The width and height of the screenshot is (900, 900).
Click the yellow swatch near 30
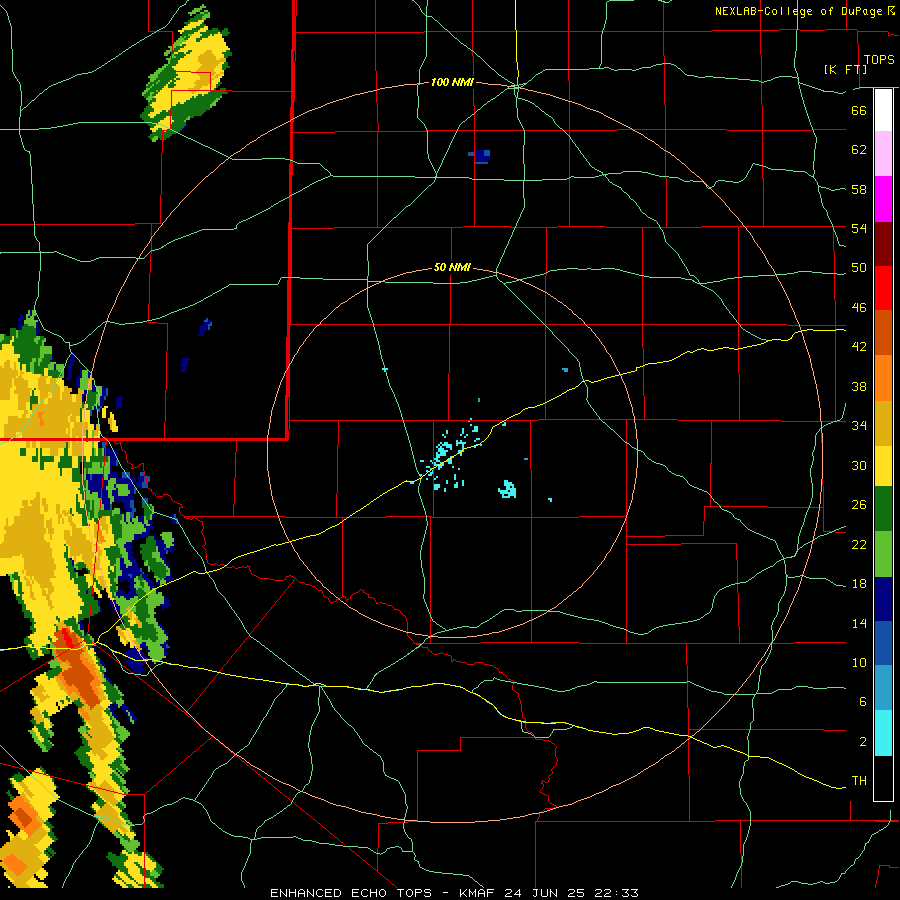pos(883,465)
